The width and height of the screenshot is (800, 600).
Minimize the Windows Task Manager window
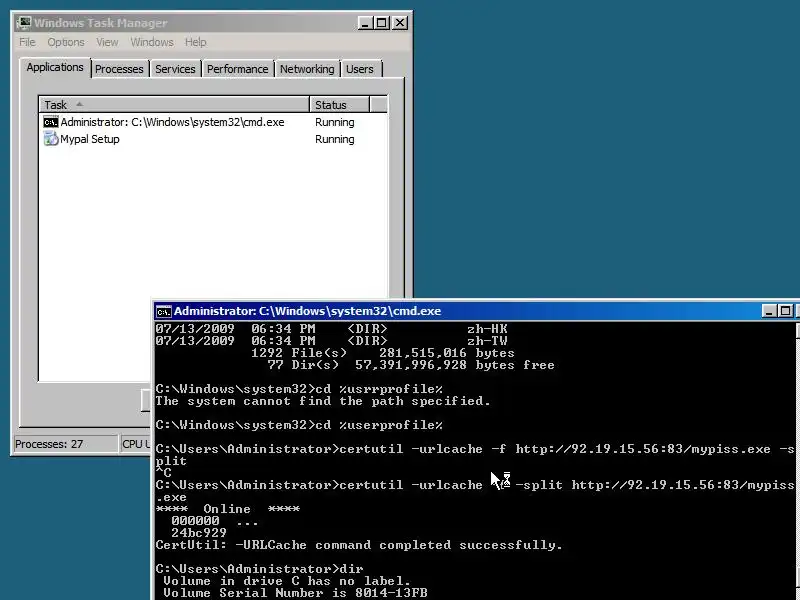click(365, 23)
